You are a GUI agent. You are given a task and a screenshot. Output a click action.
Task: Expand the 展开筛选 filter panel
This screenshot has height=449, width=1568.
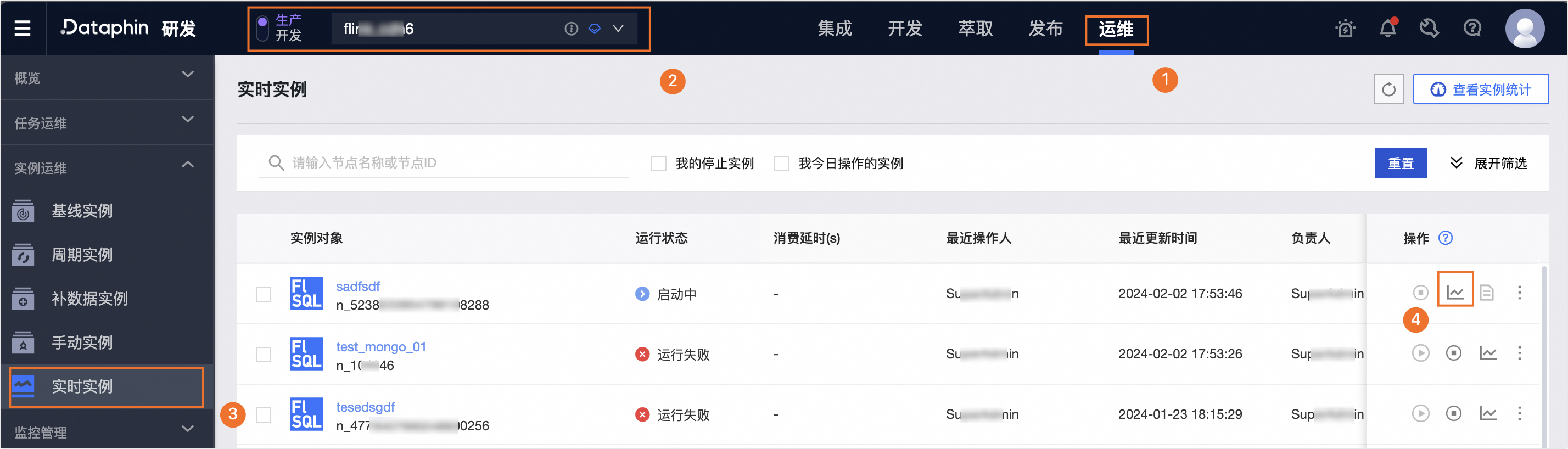coord(1489,163)
